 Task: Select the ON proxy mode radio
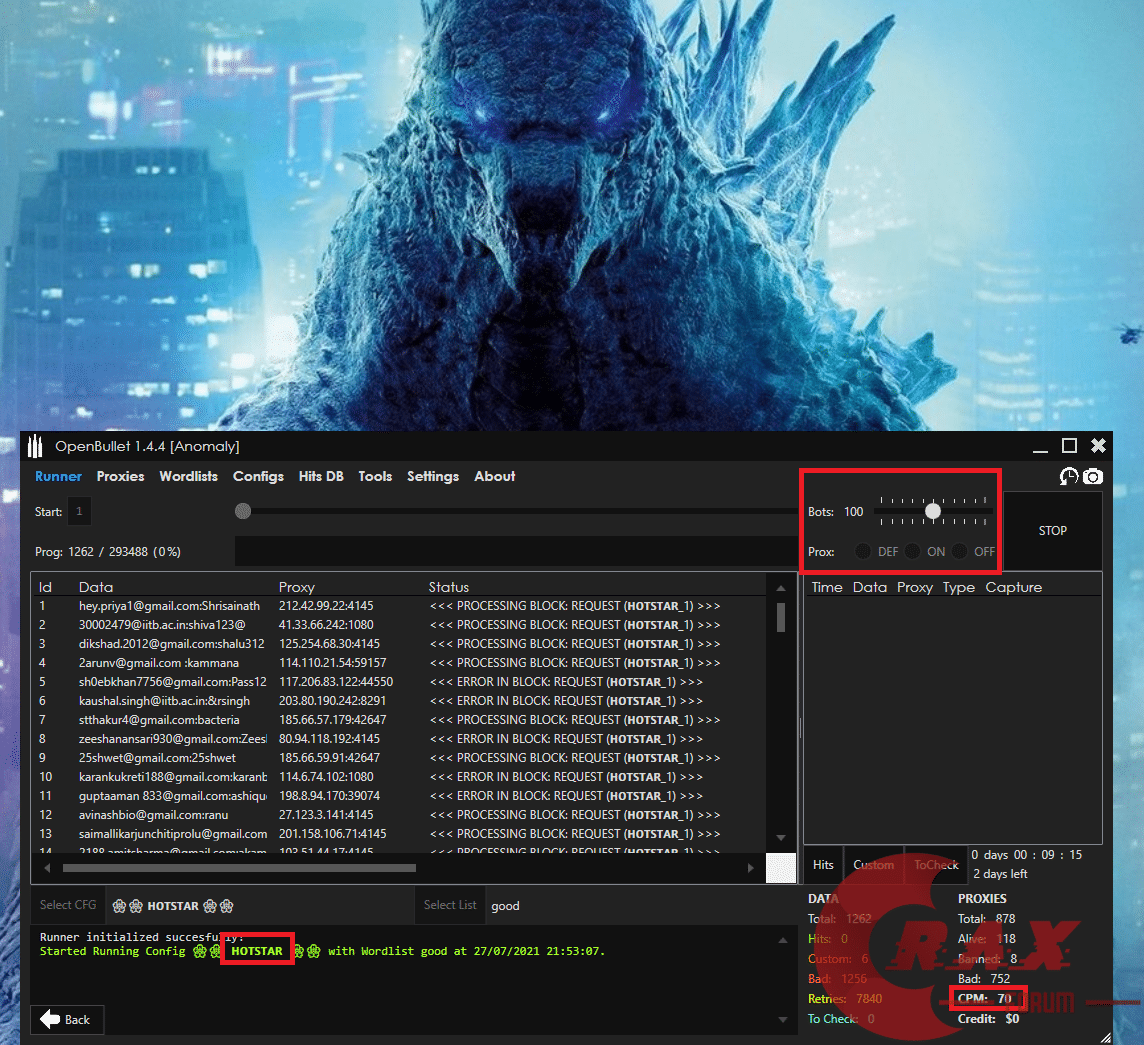pos(912,551)
